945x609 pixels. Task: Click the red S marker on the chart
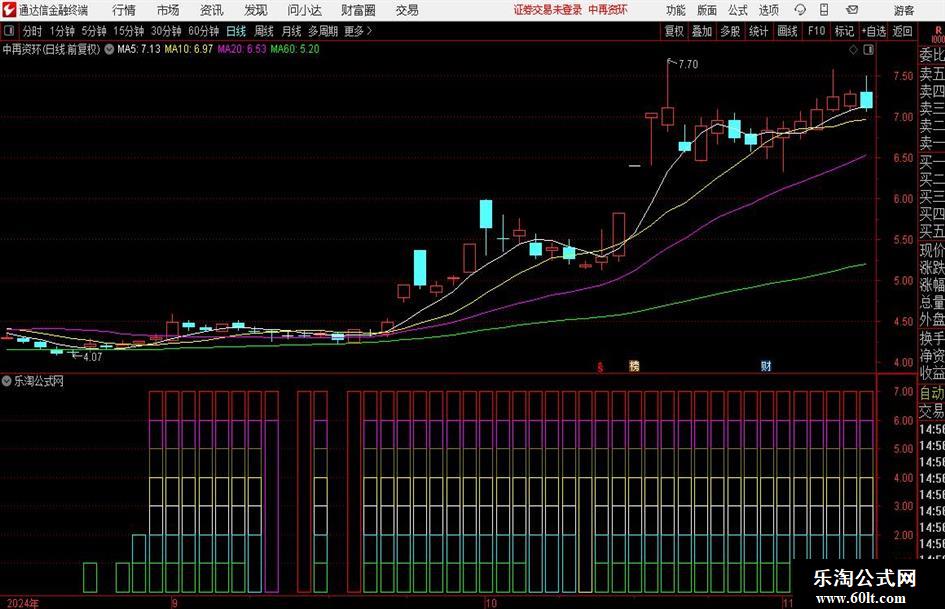(600, 366)
